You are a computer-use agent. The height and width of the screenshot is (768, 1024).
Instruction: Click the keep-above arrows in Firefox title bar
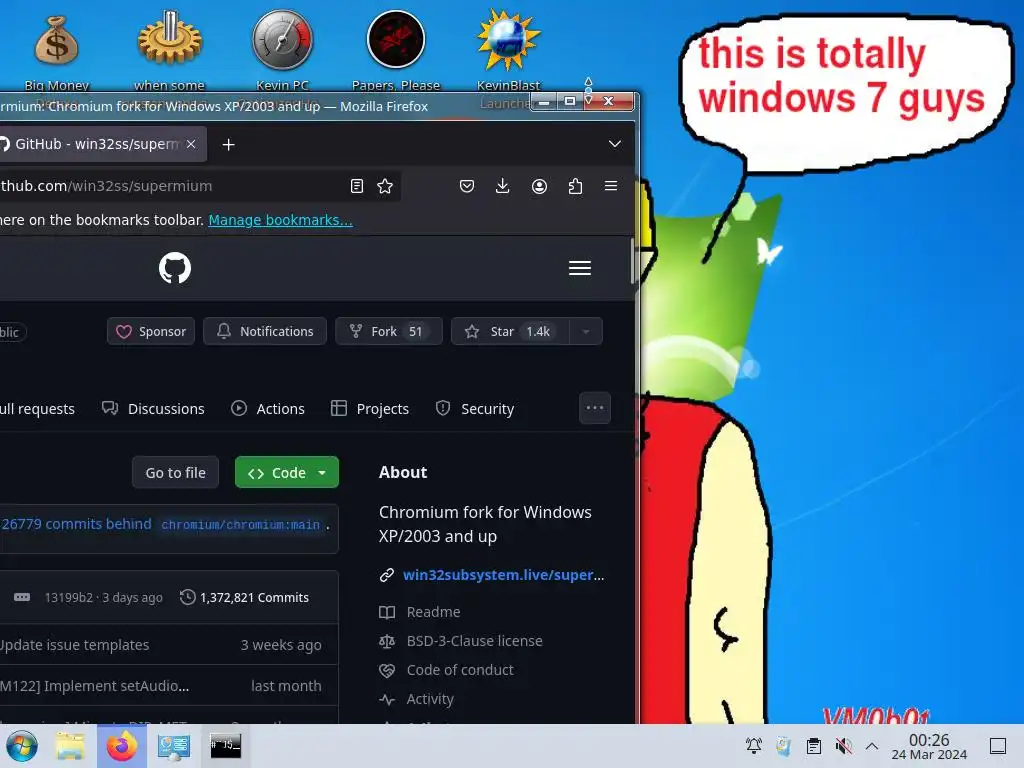click(x=588, y=91)
